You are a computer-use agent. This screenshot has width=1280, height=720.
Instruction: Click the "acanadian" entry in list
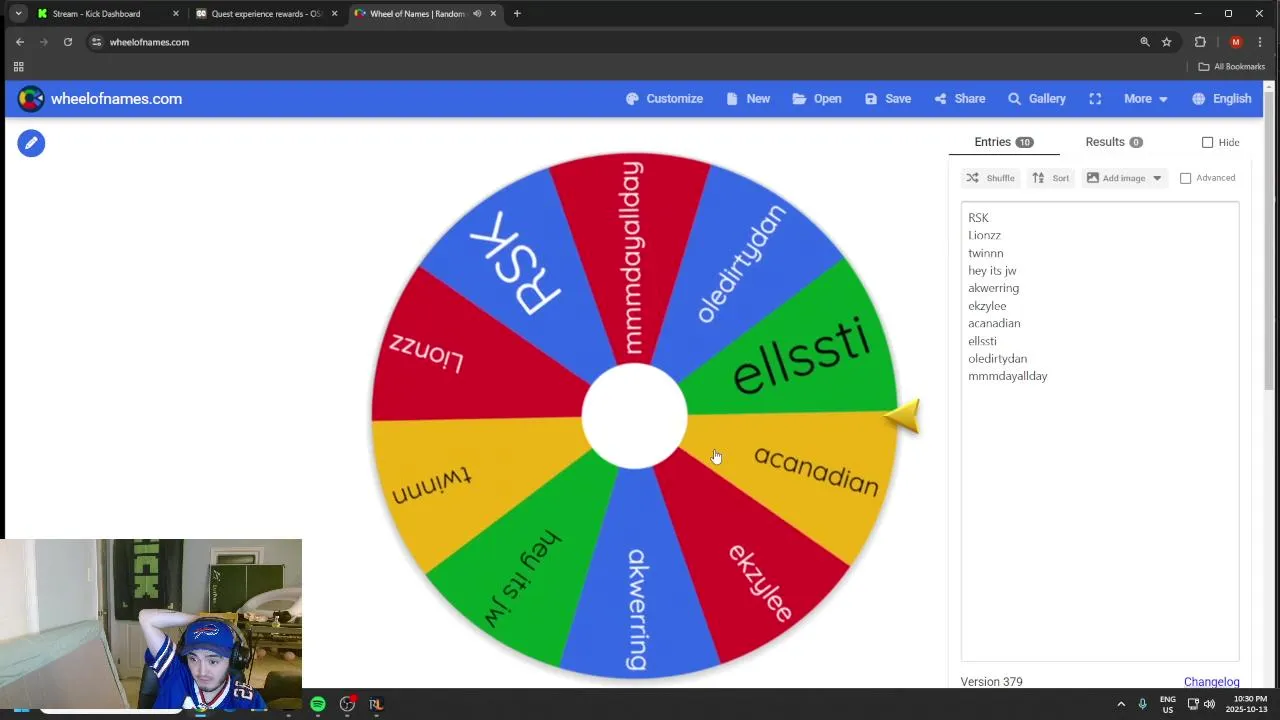pos(994,323)
